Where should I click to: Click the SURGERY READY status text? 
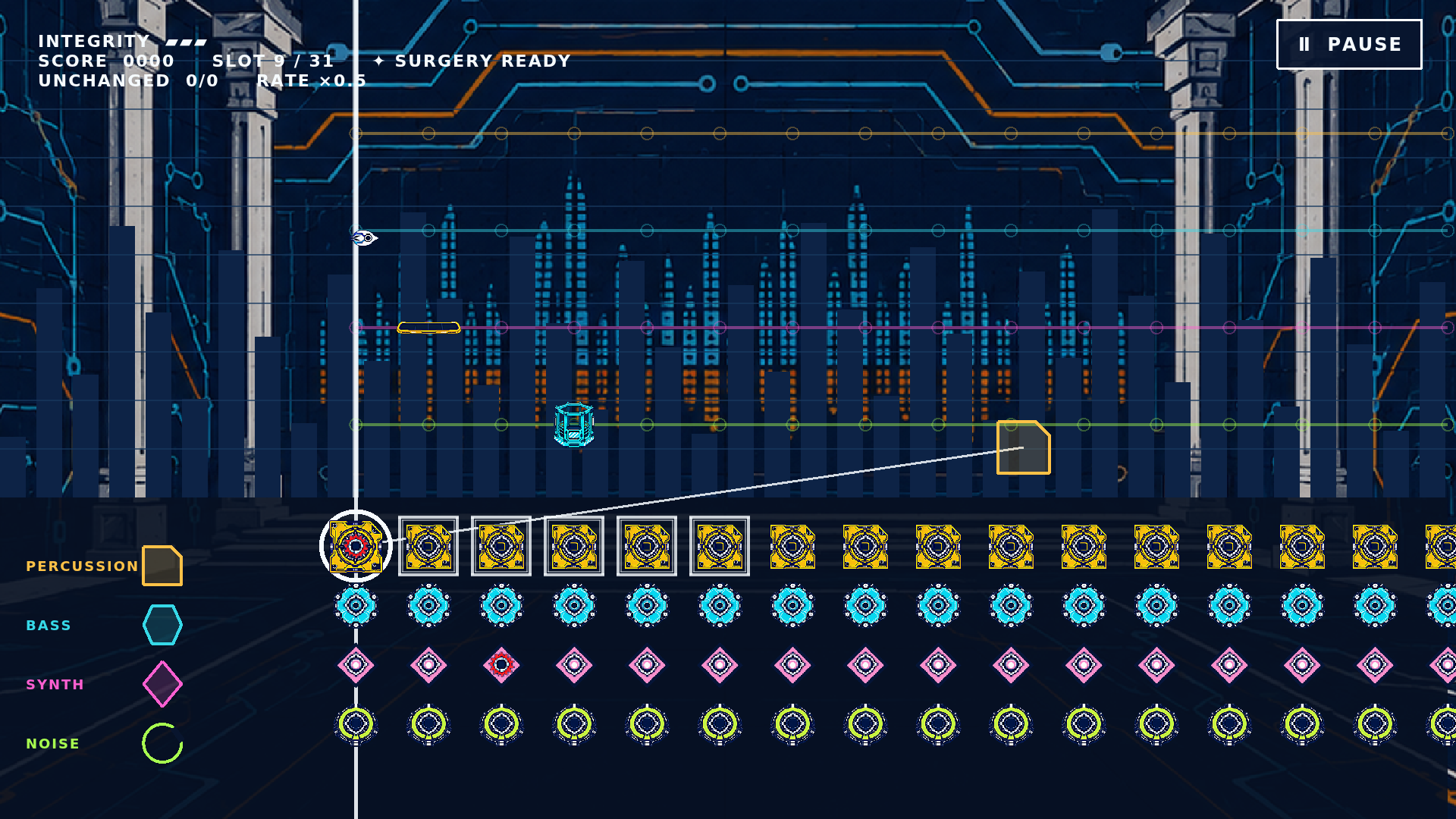472,61
